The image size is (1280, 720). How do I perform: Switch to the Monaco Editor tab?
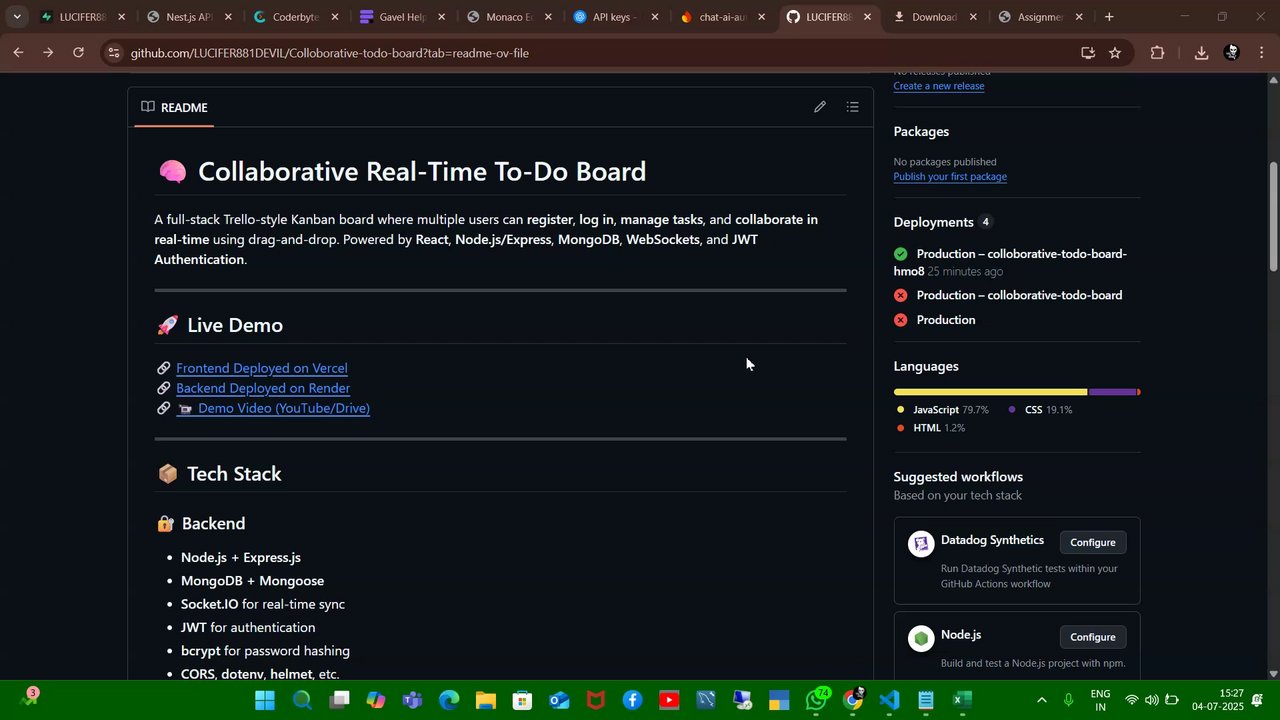click(x=509, y=17)
